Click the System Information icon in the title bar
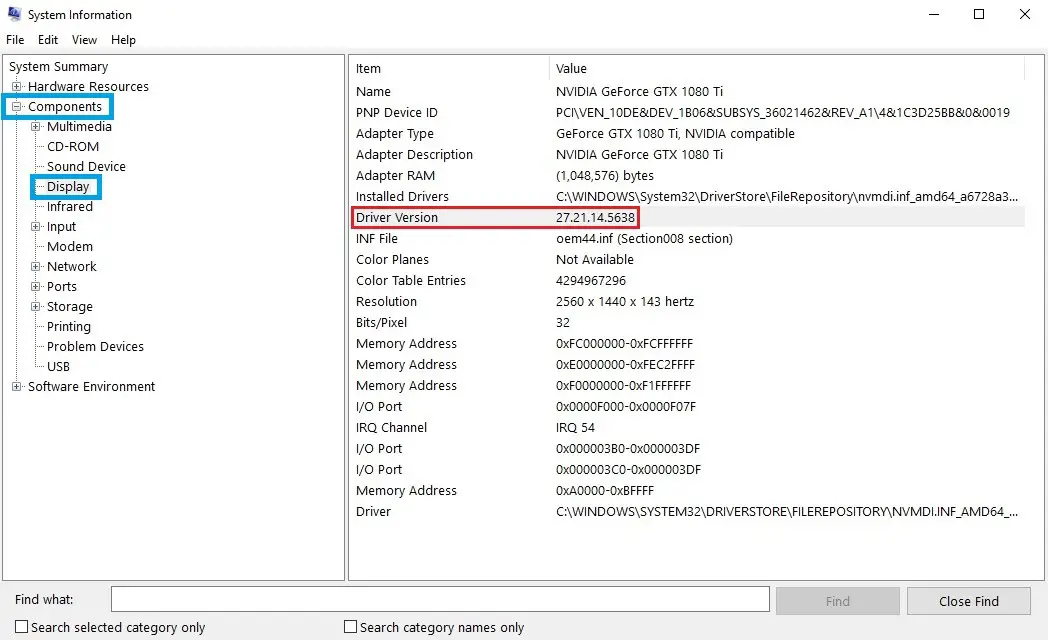 pos(14,14)
